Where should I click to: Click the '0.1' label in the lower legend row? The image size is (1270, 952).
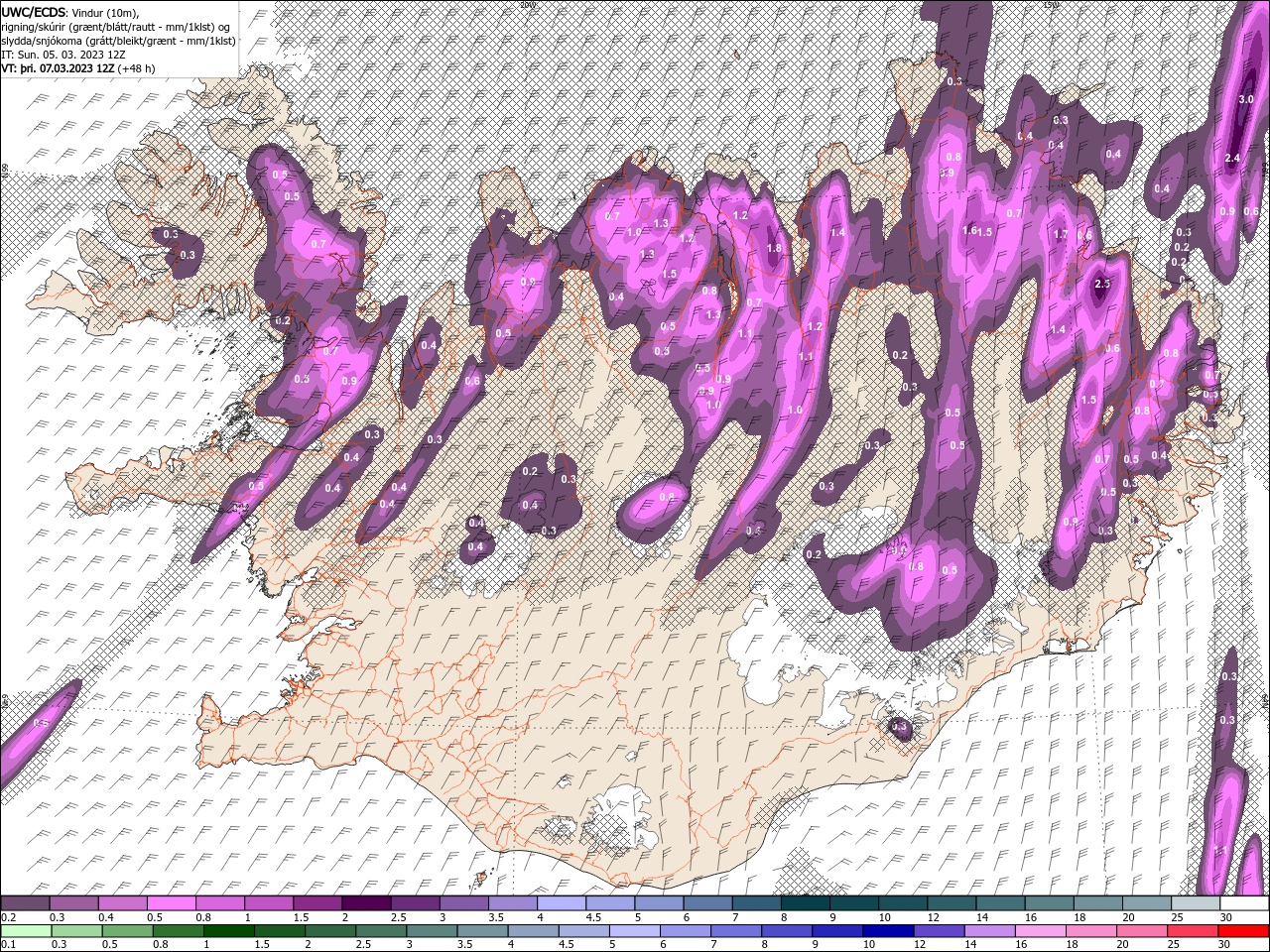(7, 945)
